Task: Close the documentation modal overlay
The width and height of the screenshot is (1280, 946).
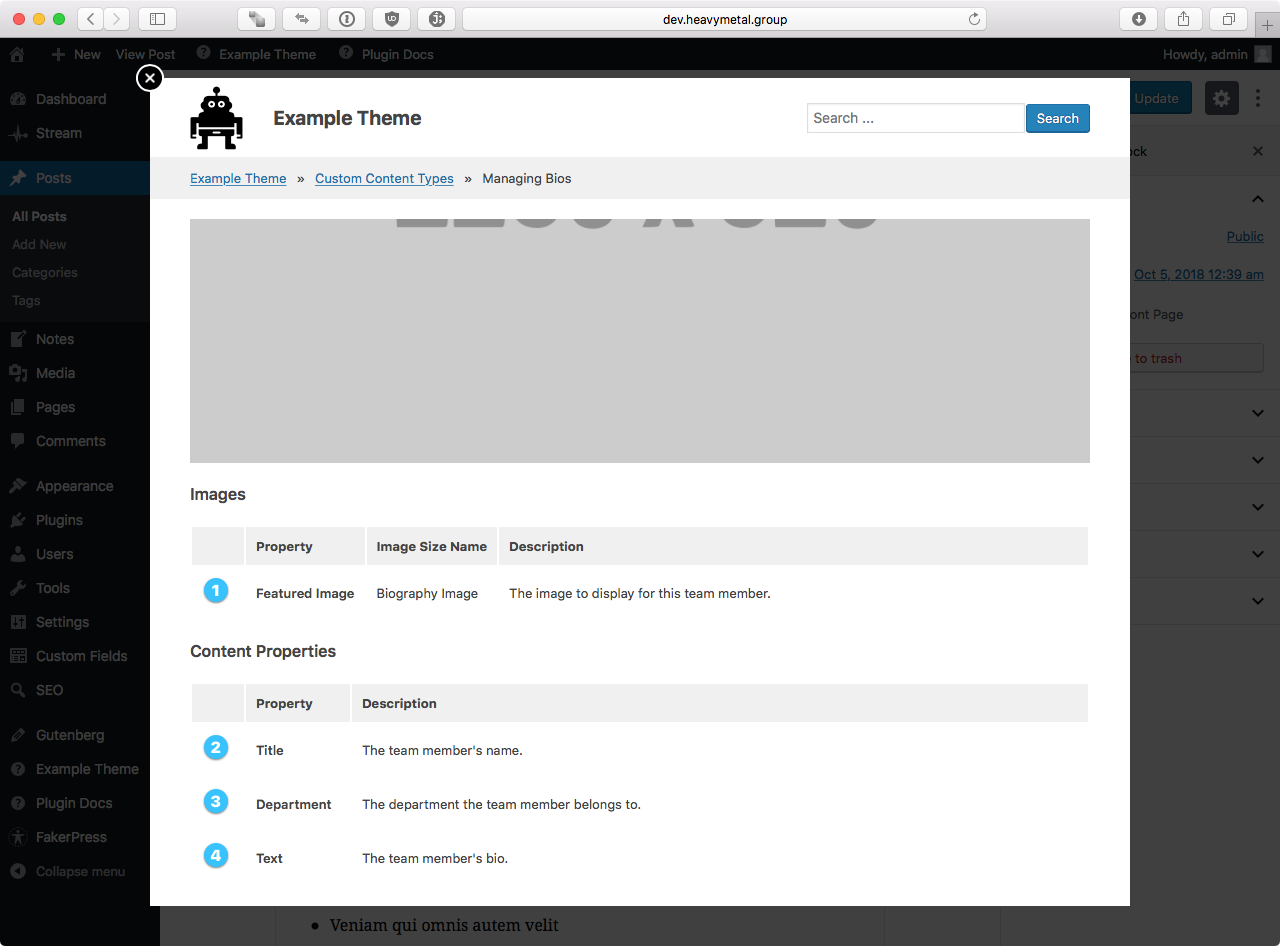Action: (x=149, y=78)
